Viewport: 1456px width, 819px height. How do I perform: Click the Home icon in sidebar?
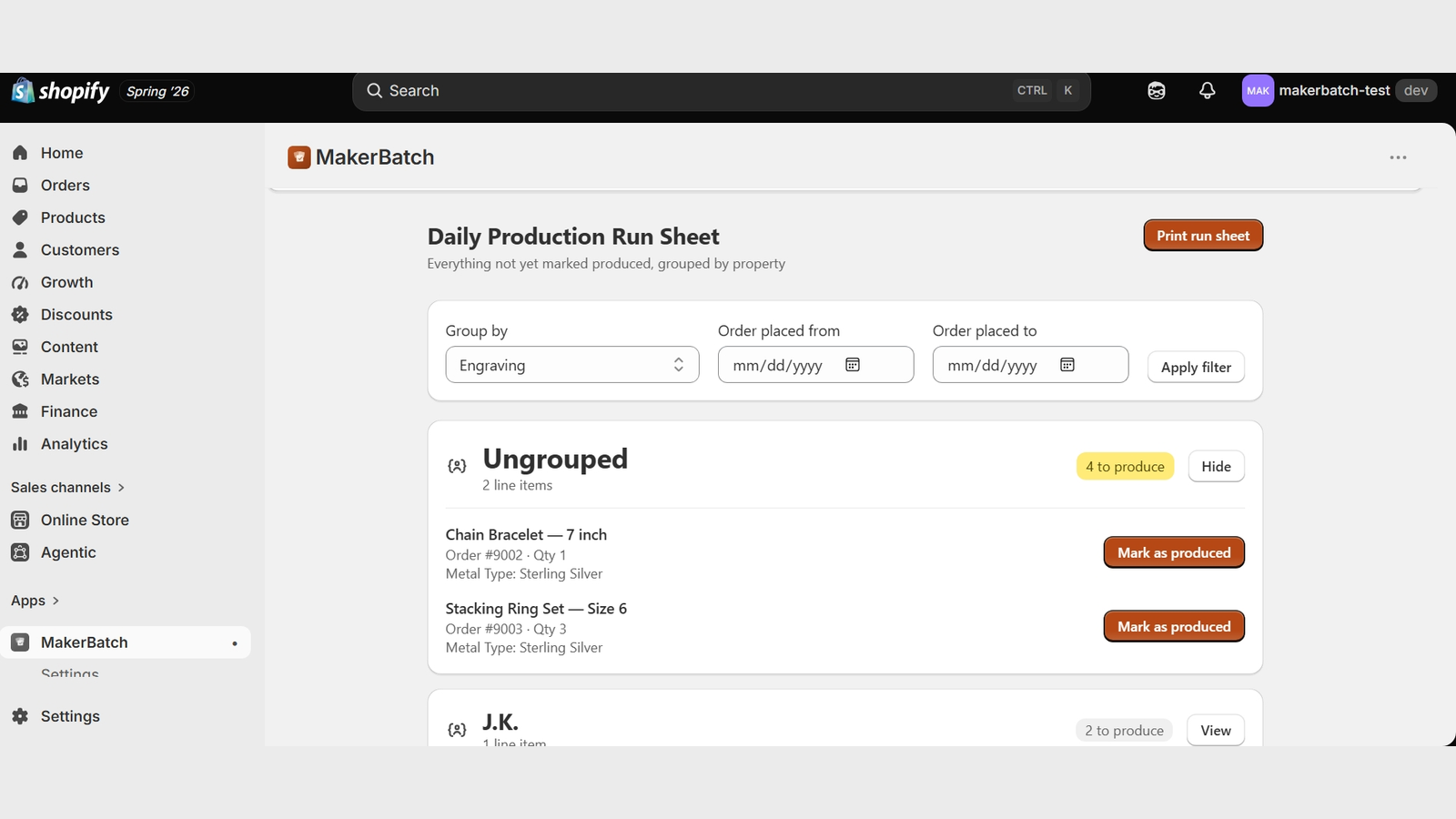20,153
